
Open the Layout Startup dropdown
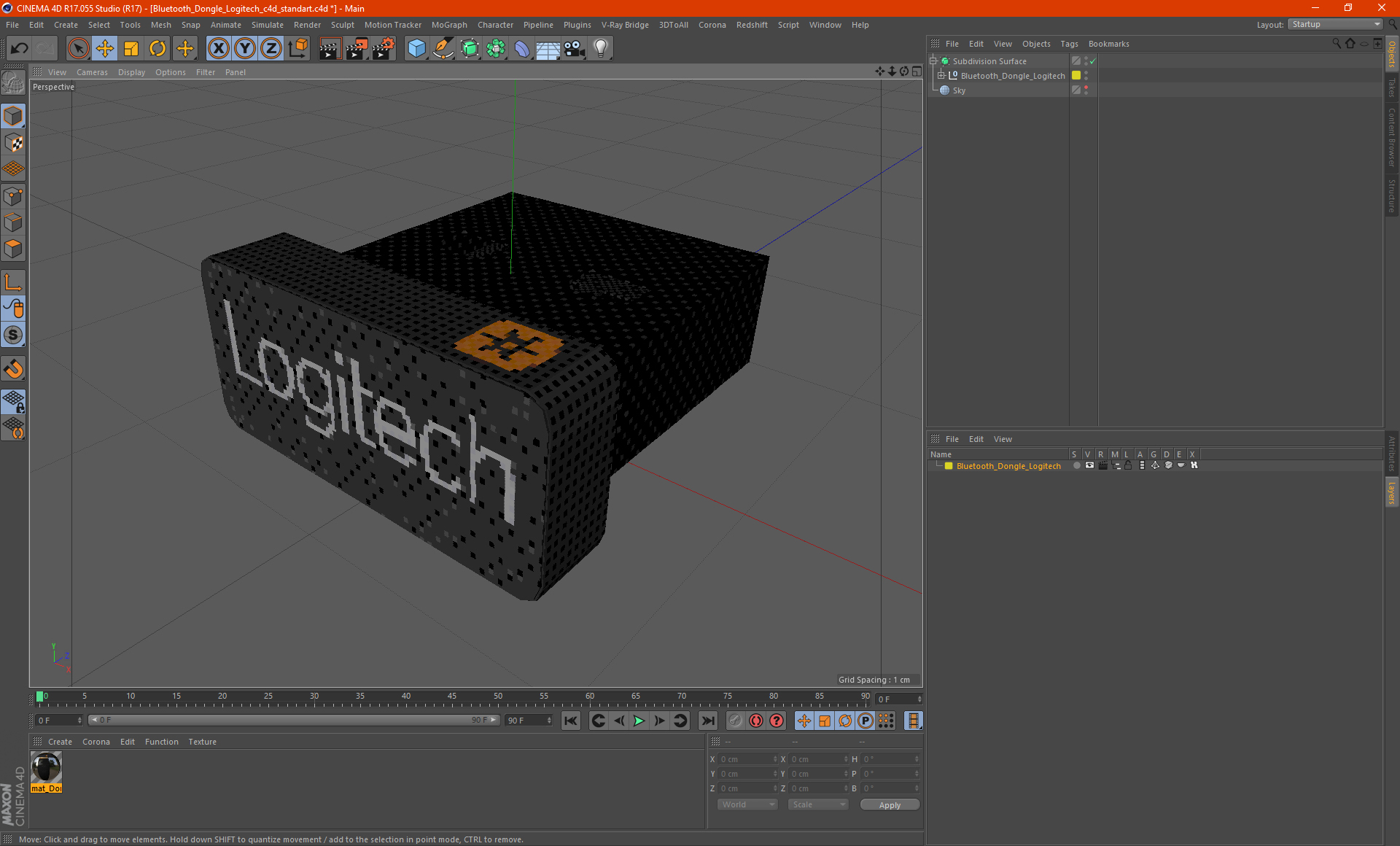click(1336, 24)
